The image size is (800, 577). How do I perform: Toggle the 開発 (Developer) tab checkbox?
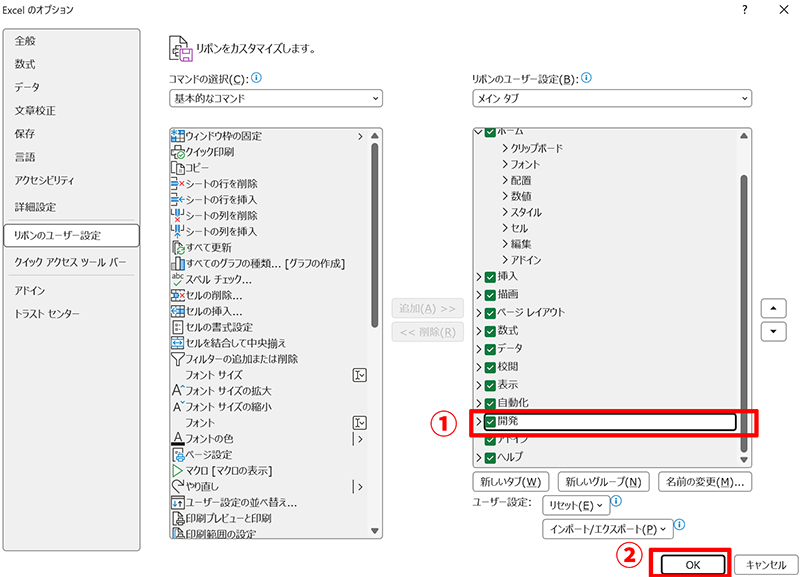(x=490, y=422)
